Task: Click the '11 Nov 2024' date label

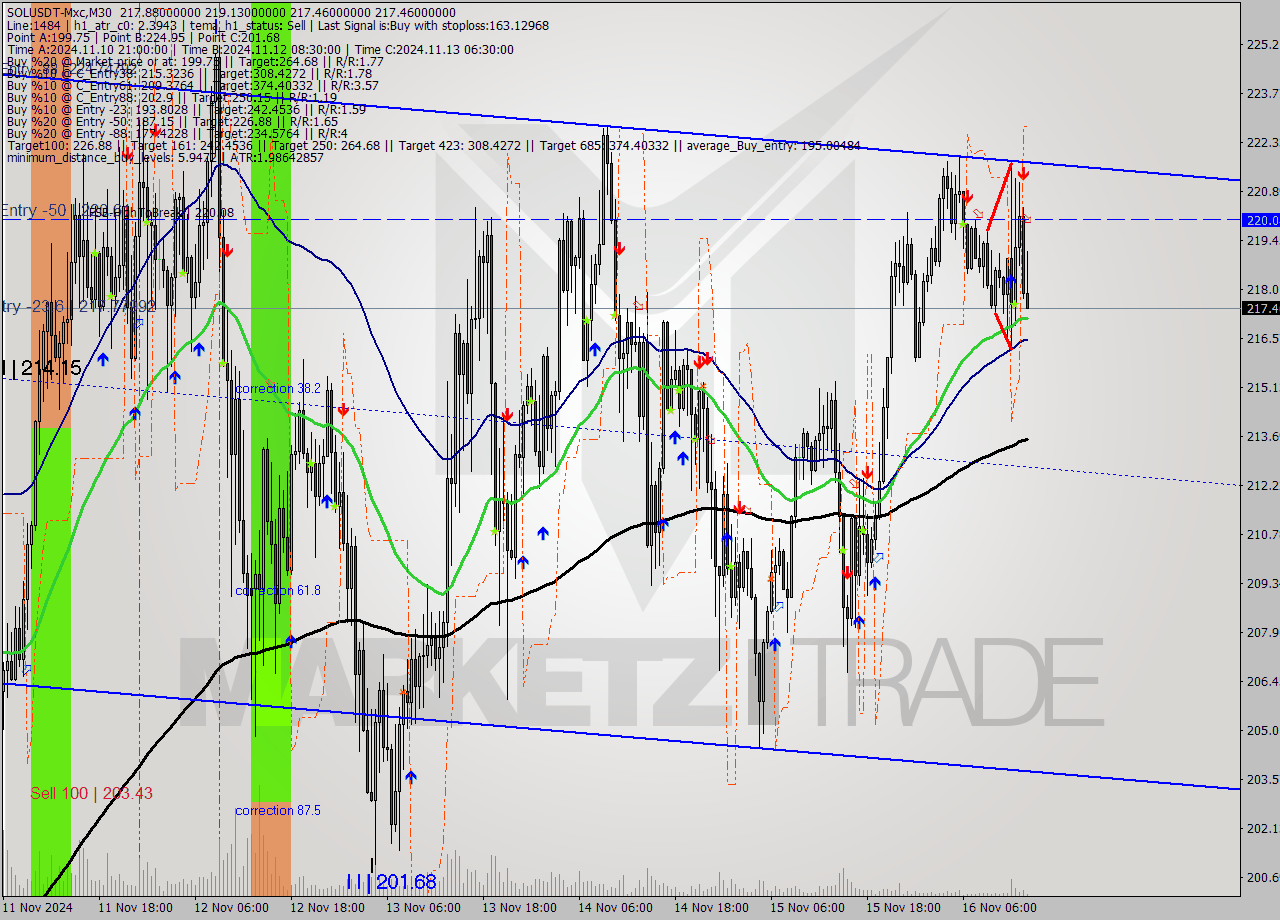Action: pyautogui.click(x=37, y=908)
